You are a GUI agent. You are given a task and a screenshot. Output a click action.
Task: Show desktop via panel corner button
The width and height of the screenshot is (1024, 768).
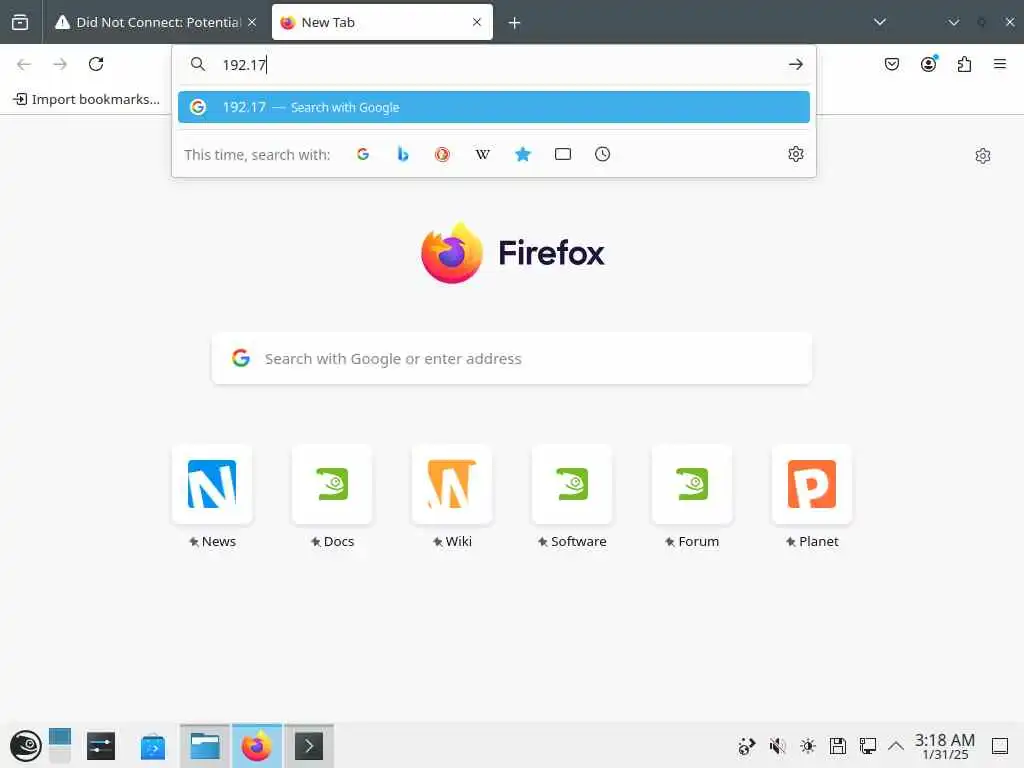[1000, 746]
